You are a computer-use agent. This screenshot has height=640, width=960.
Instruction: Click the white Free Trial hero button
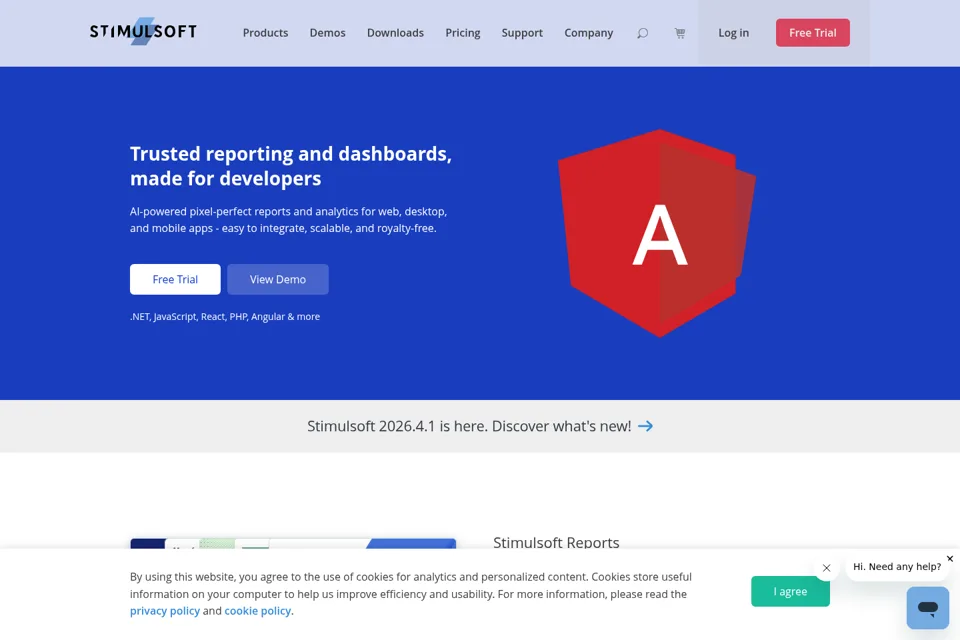pyautogui.click(x=175, y=279)
